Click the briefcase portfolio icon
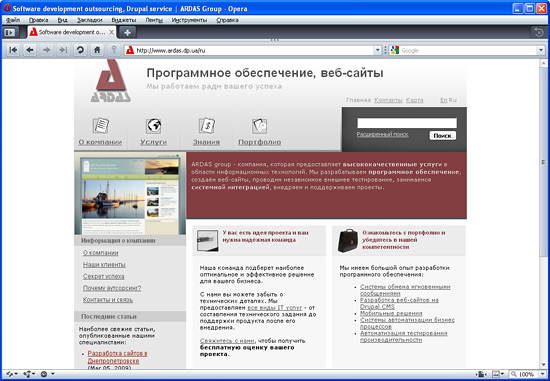The width and height of the screenshot is (550, 381). [x=348, y=240]
